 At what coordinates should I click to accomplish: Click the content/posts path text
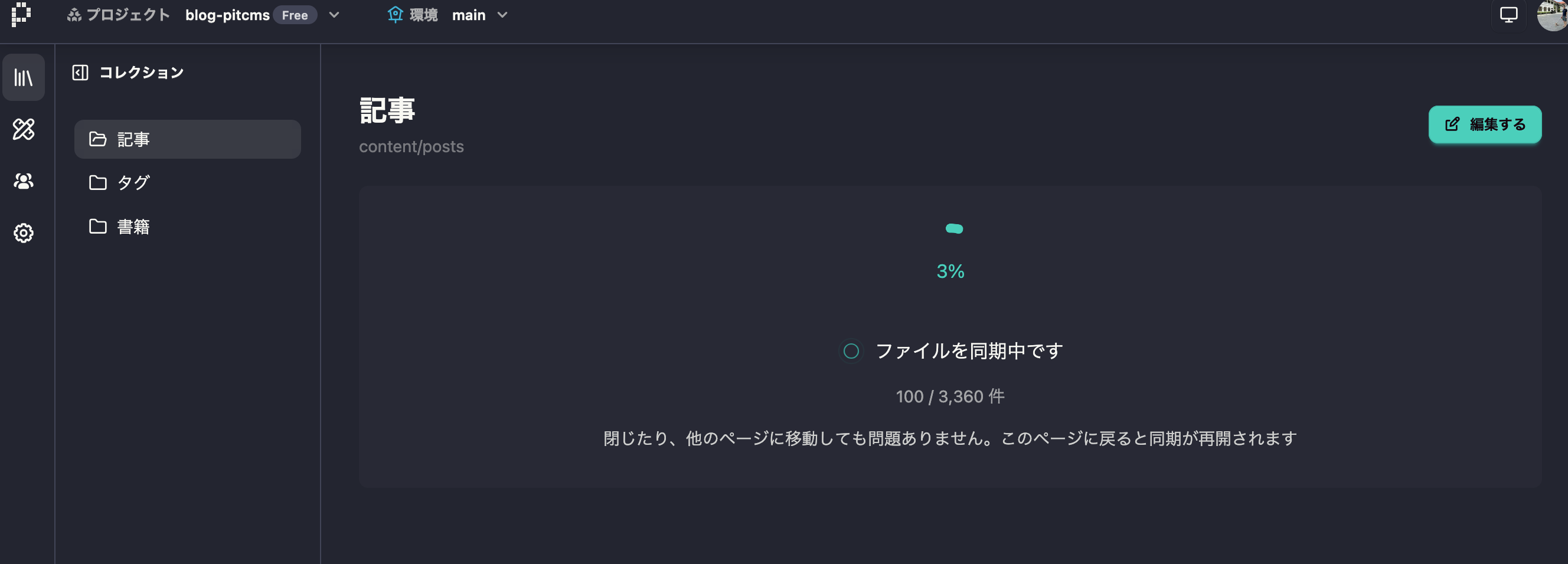(x=411, y=147)
